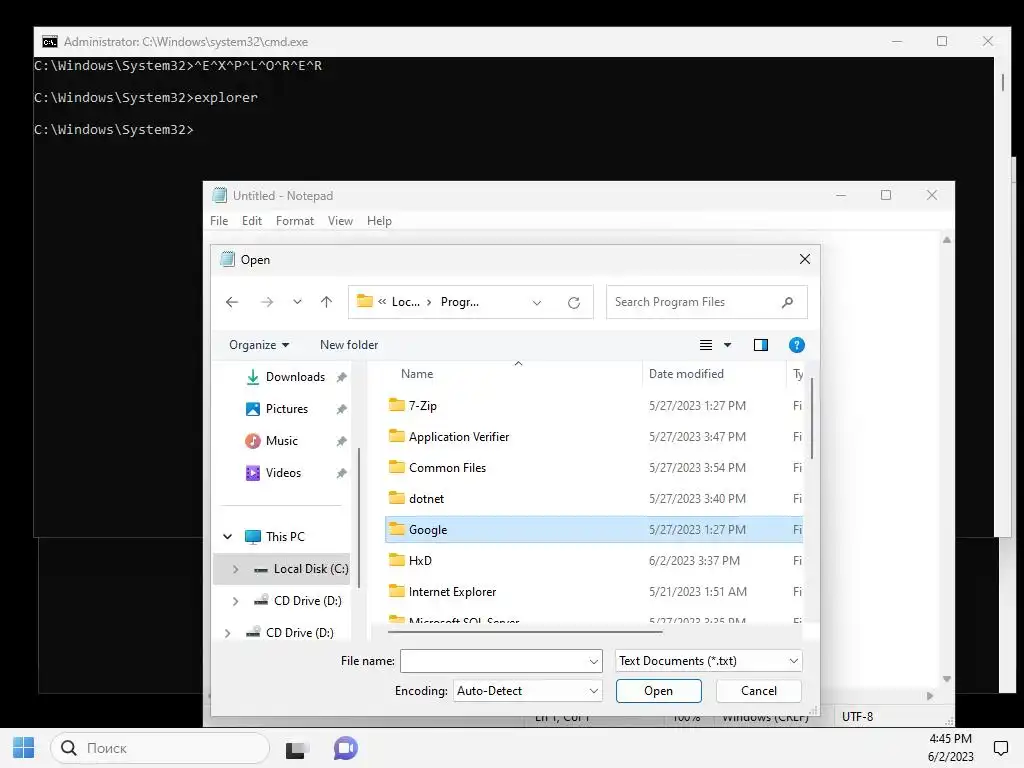The image size is (1024, 768).
Task: Click the pin icon next to Music
Action: 341,441
